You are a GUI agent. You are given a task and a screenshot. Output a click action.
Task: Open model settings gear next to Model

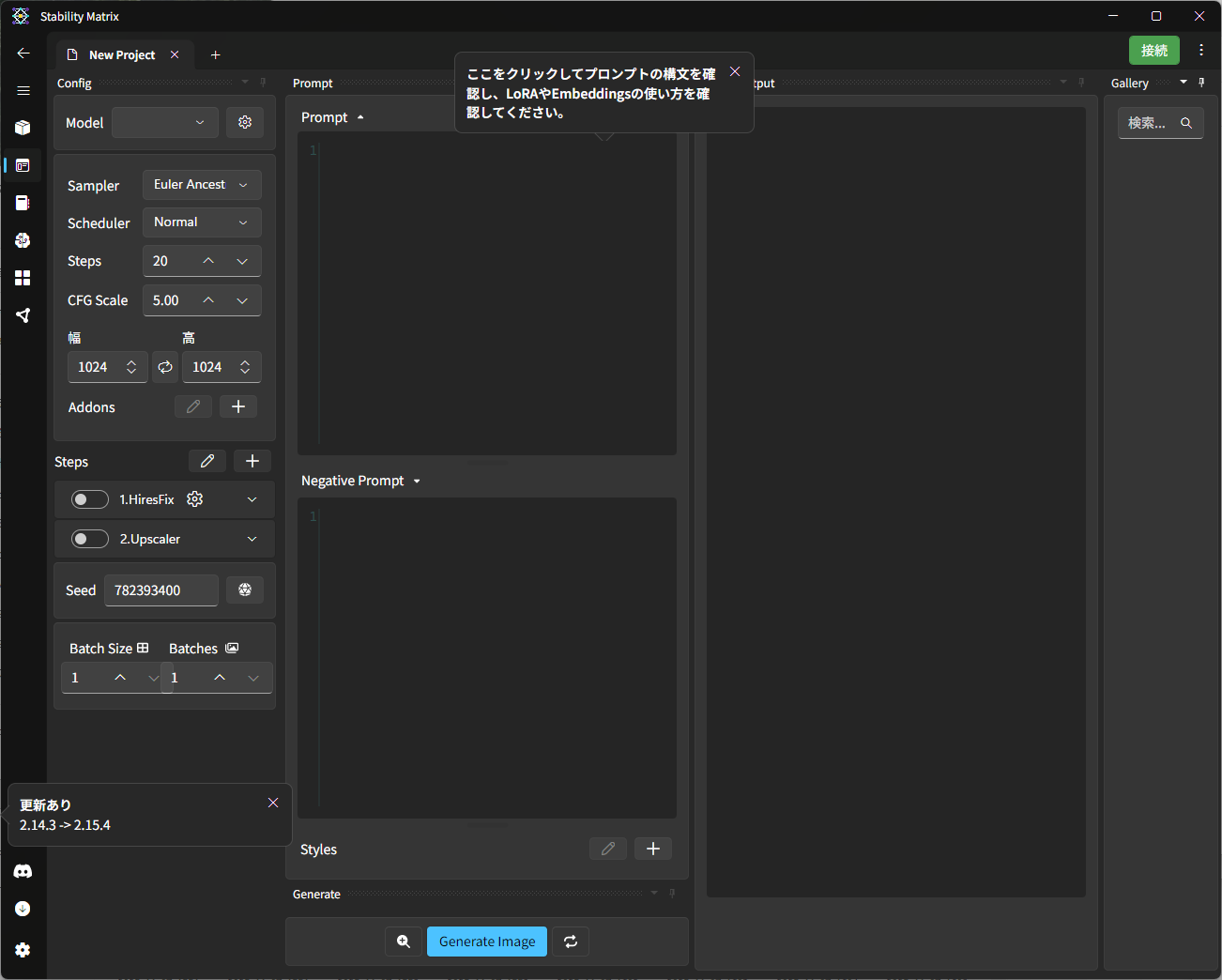pyautogui.click(x=245, y=122)
